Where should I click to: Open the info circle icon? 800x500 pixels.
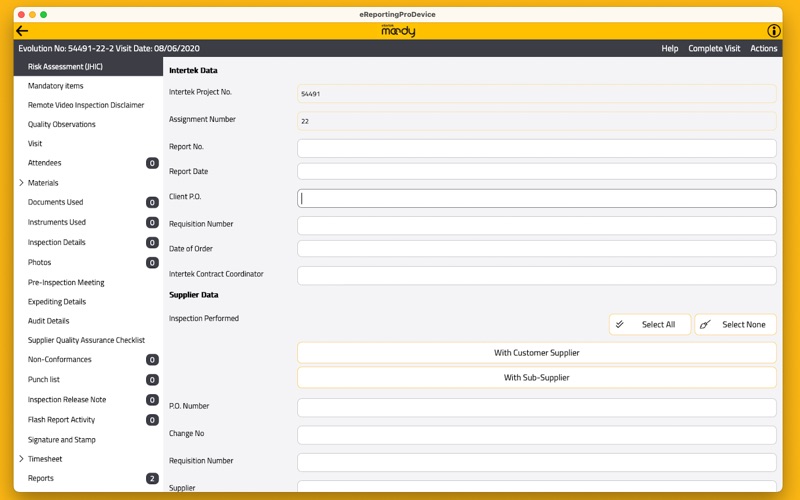773,31
